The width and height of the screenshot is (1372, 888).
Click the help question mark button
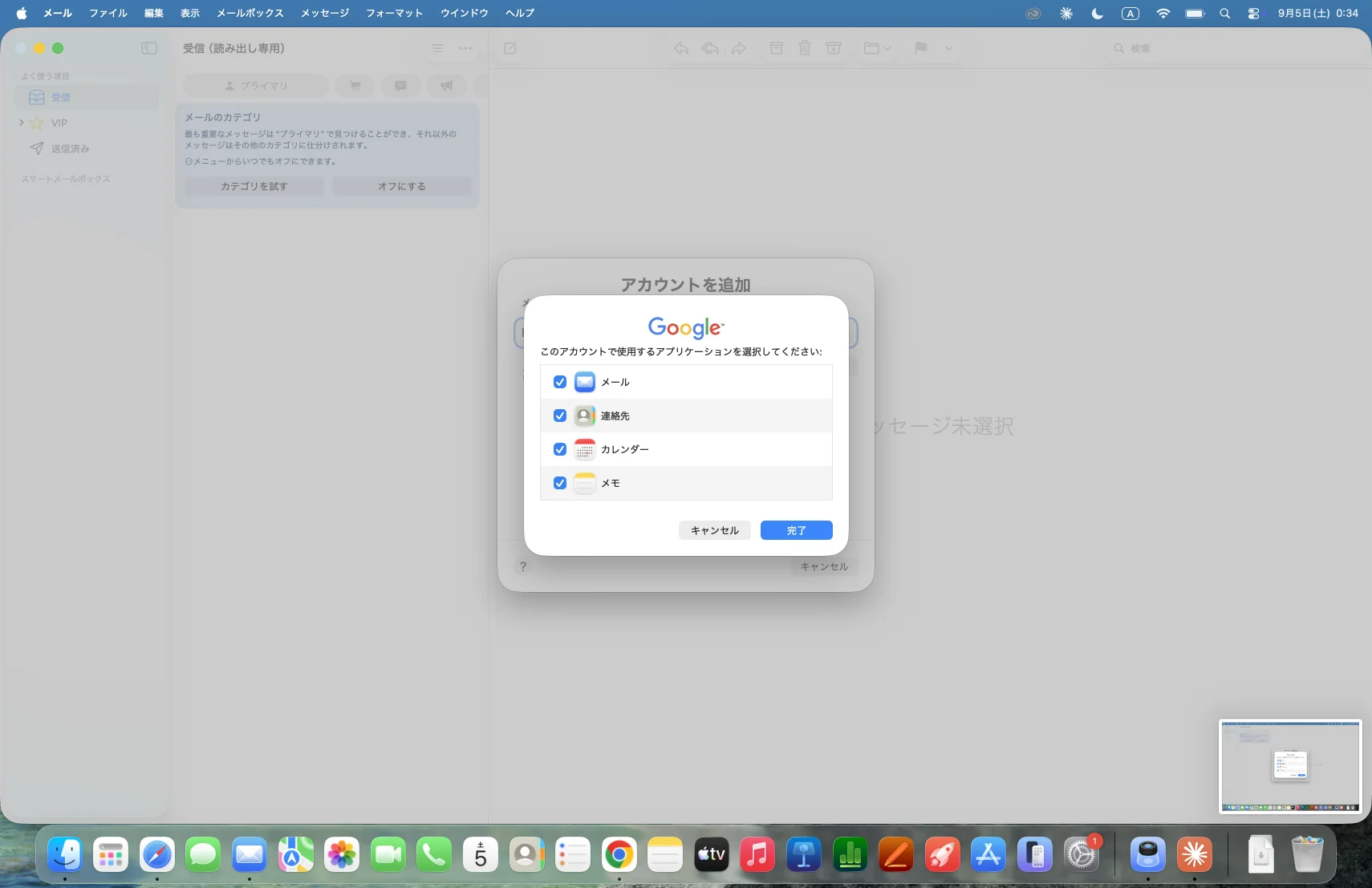(x=523, y=566)
